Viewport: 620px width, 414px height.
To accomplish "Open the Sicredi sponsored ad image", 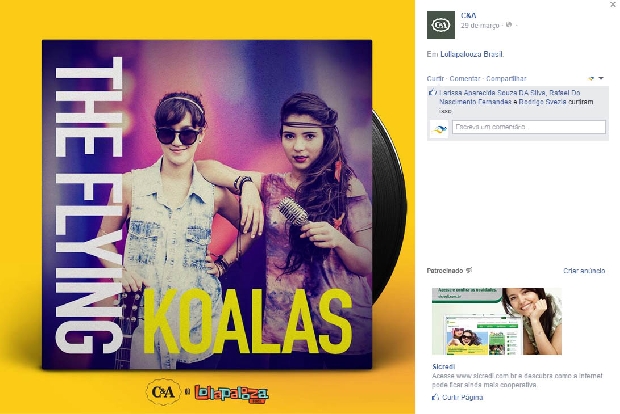I will [x=497, y=321].
